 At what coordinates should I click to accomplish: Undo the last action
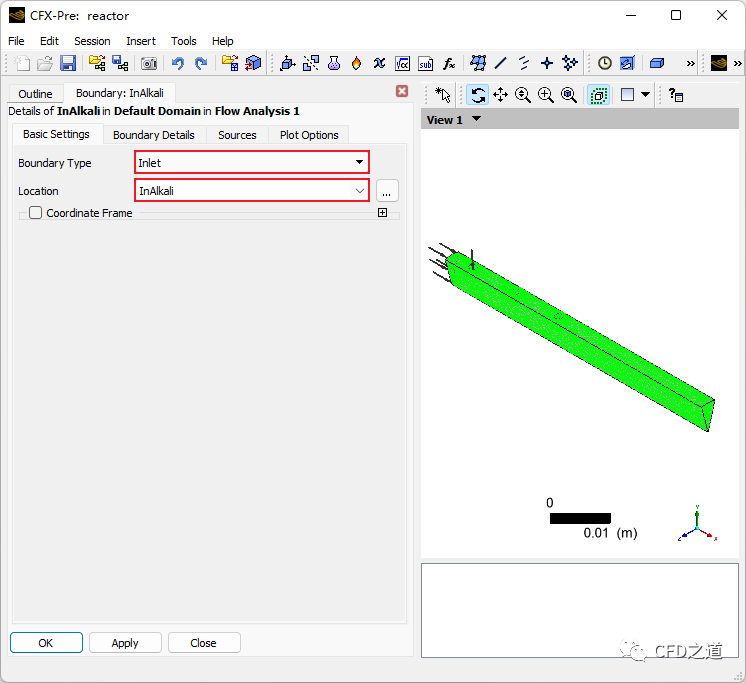click(177, 63)
